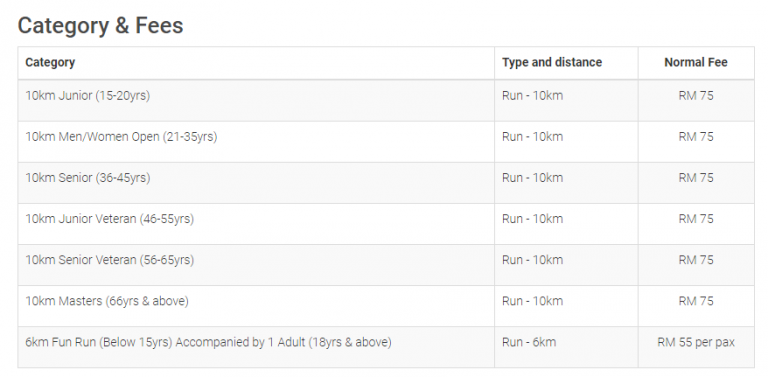This screenshot has height=377, width=768.
Task: Click the Category & Fees heading
Action: pos(100,25)
